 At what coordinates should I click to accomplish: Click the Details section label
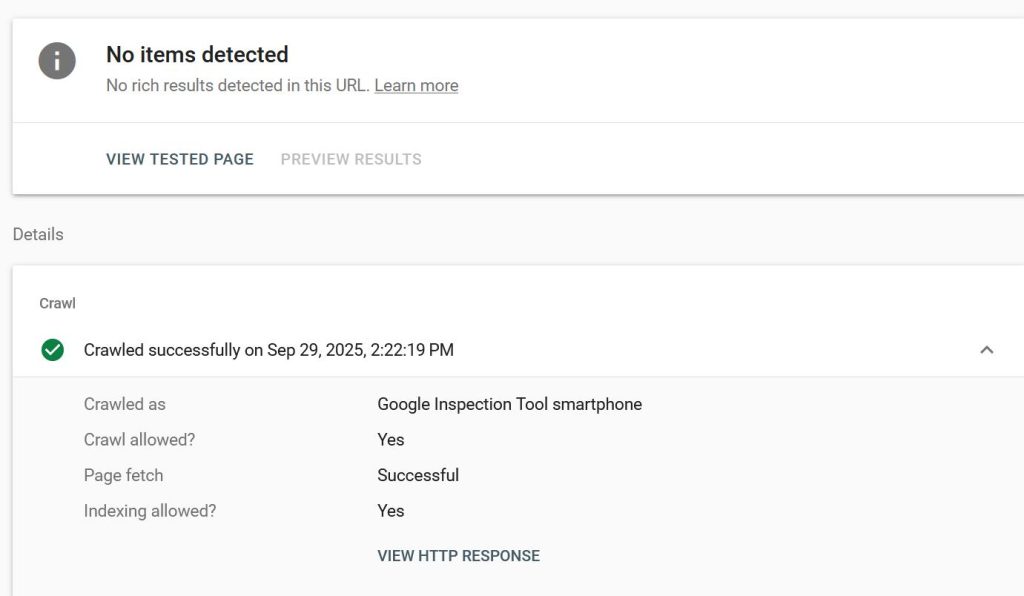(38, 234)
